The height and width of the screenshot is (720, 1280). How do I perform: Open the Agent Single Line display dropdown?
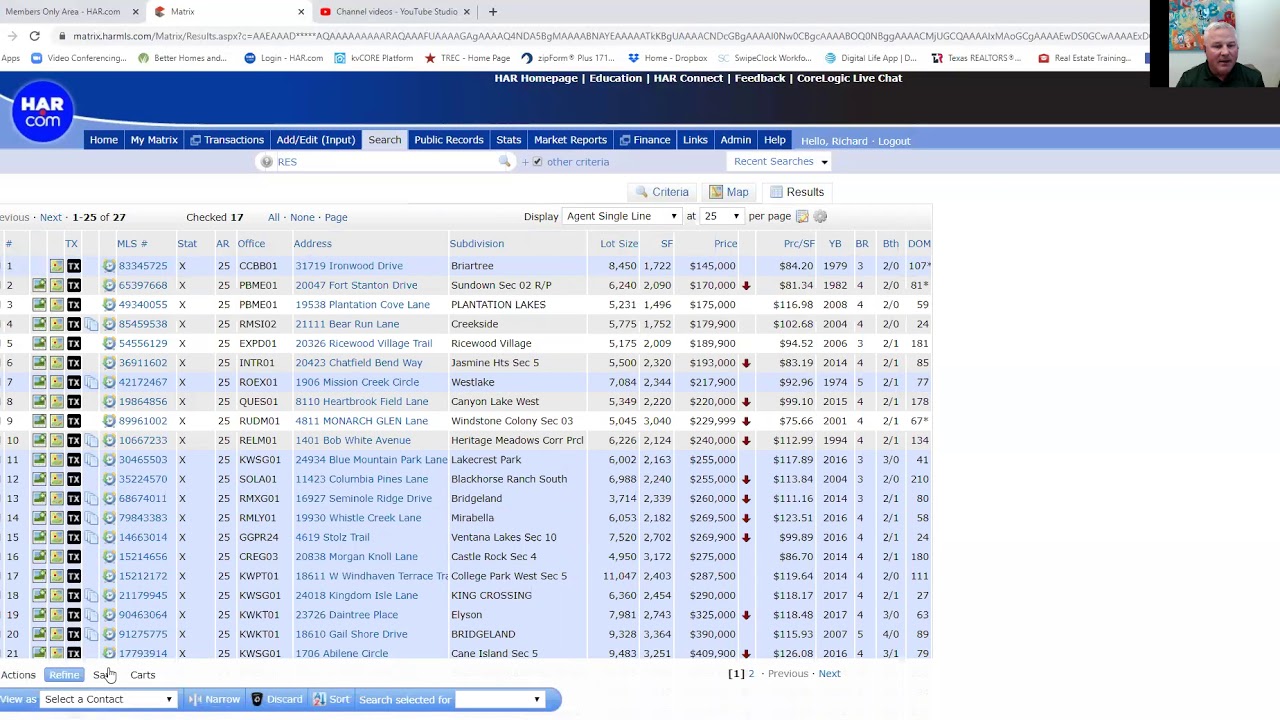(x=621, y=216)
